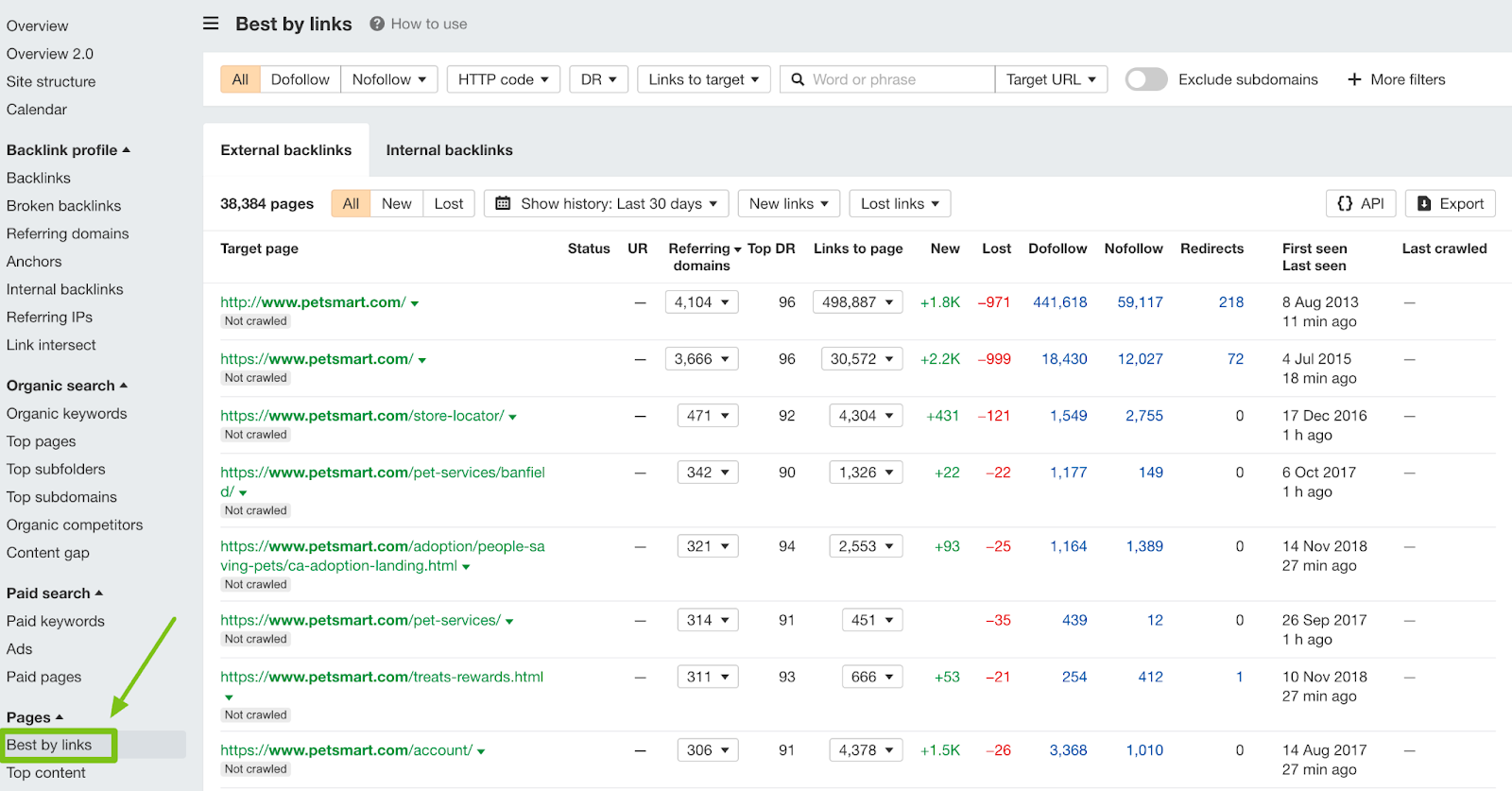Click the Top DR column header

point(771,249)
